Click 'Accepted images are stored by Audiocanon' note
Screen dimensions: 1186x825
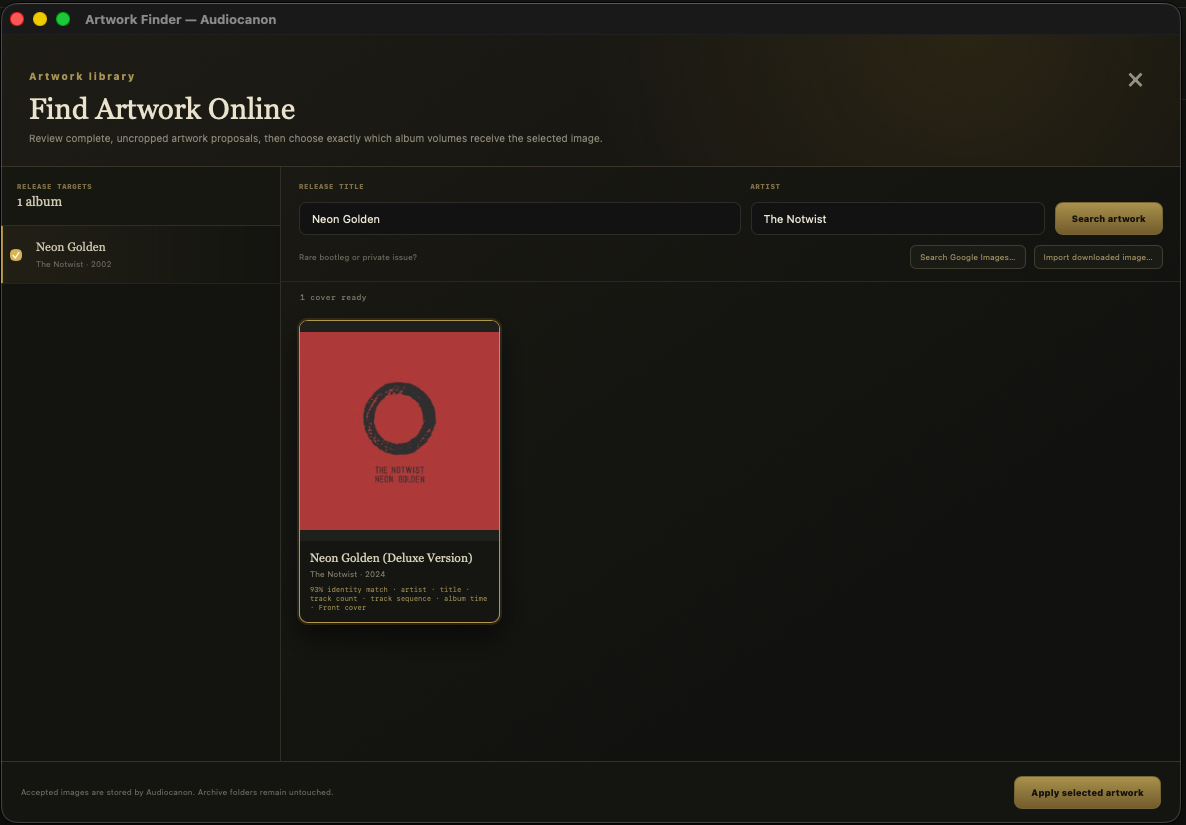tap(177, 792)
